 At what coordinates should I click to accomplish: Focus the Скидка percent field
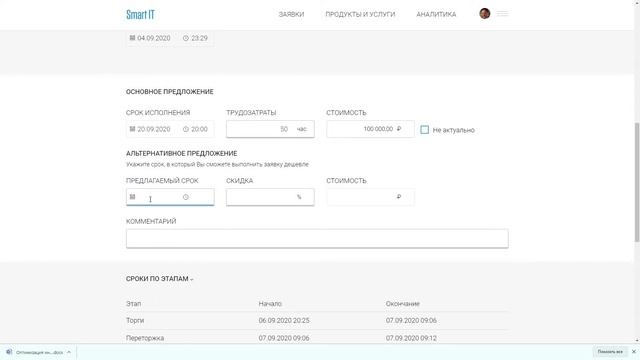tap(270, 197)
